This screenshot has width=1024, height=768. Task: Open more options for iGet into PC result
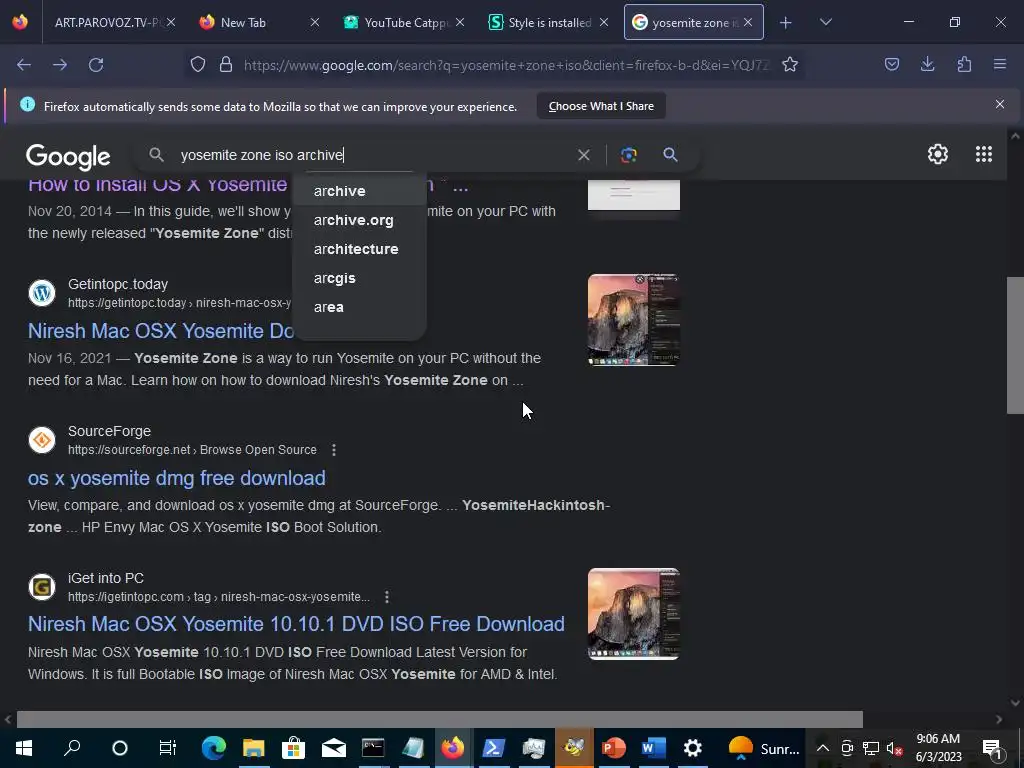tap(387, 597)
